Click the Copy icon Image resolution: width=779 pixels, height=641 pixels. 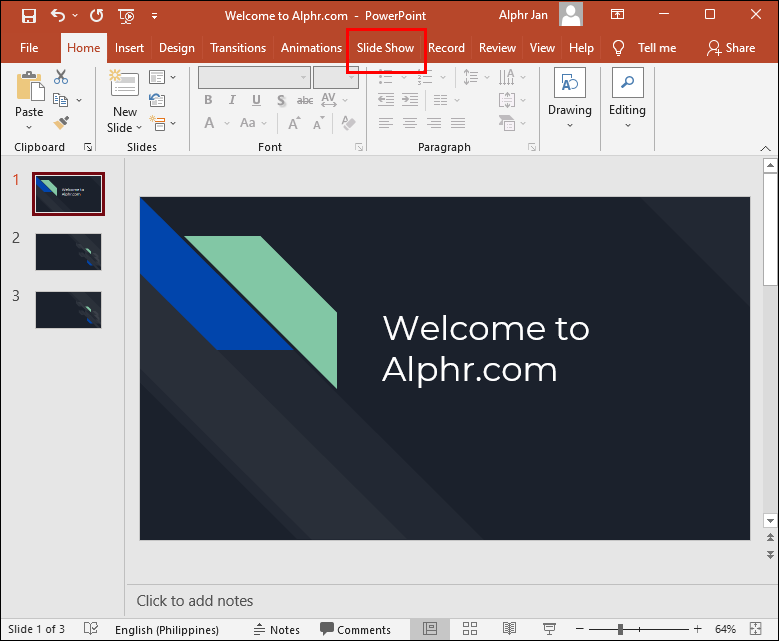[x=61, y=100]
